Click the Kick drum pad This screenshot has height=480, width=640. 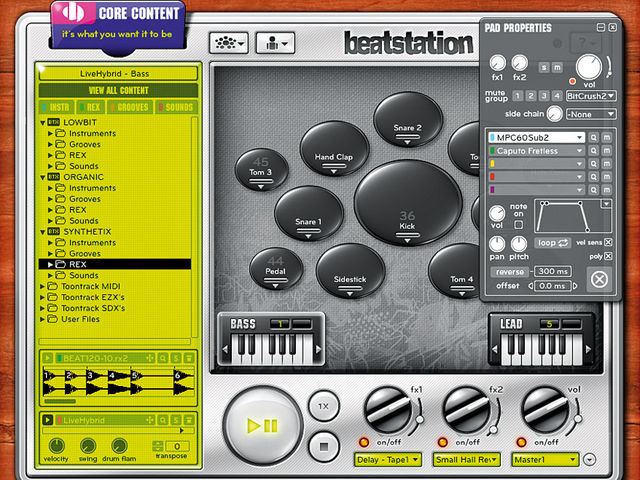(x=408, y=202)
